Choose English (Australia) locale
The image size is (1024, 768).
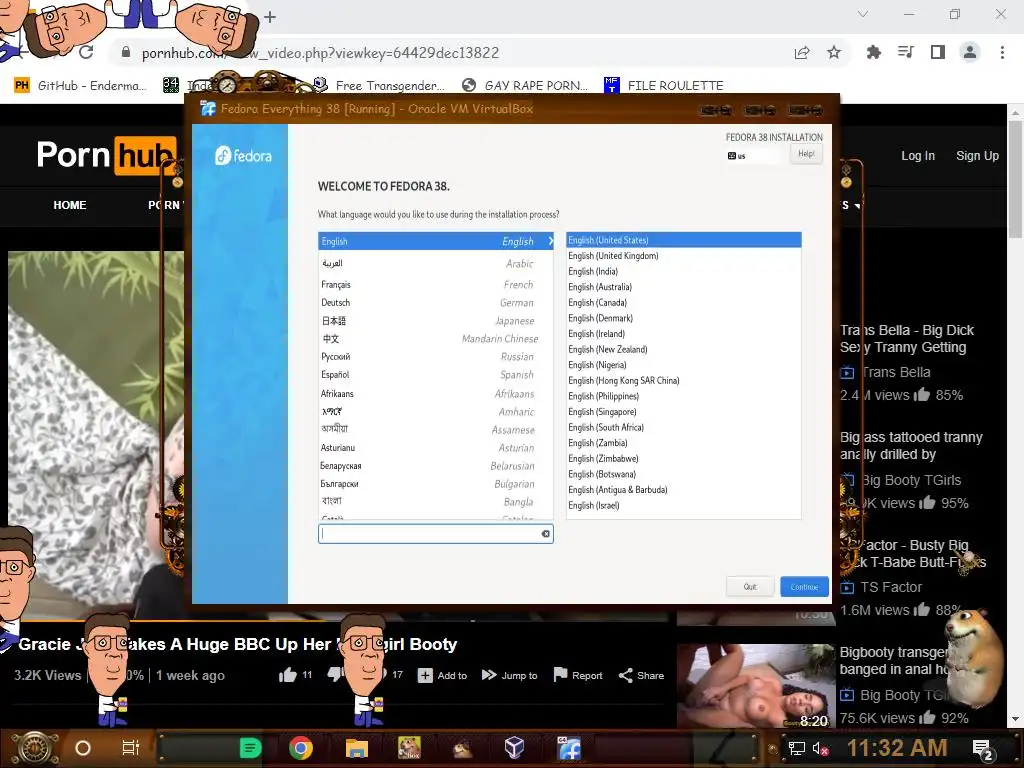click(684, 287)
